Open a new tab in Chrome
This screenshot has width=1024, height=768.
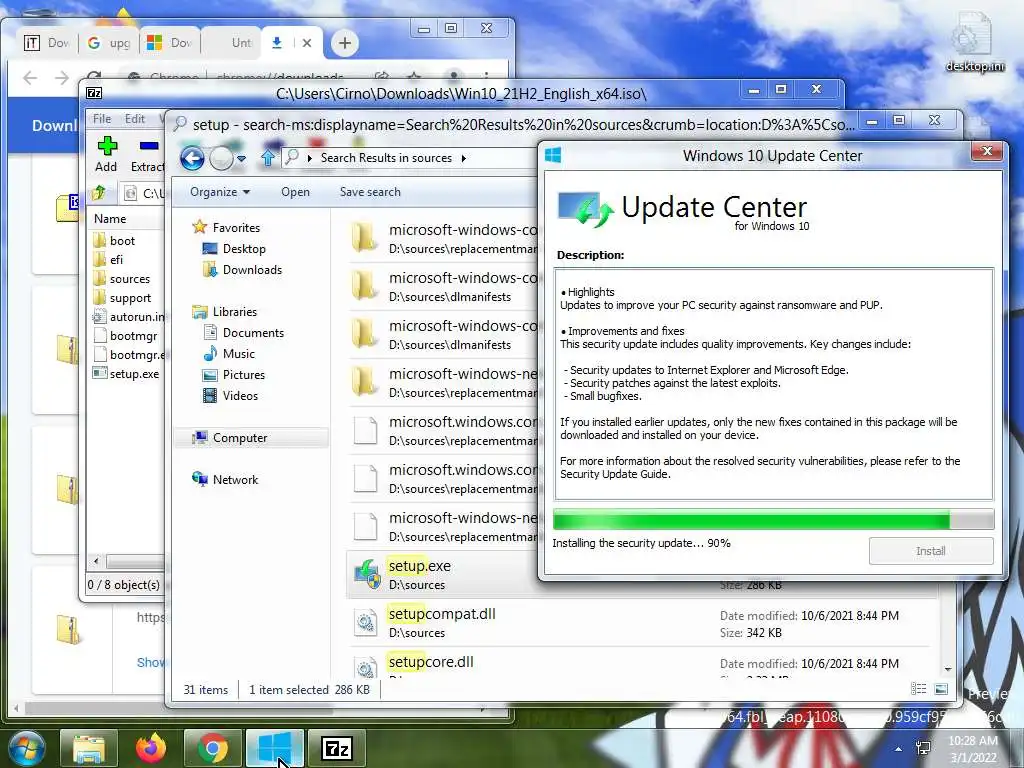345,44
